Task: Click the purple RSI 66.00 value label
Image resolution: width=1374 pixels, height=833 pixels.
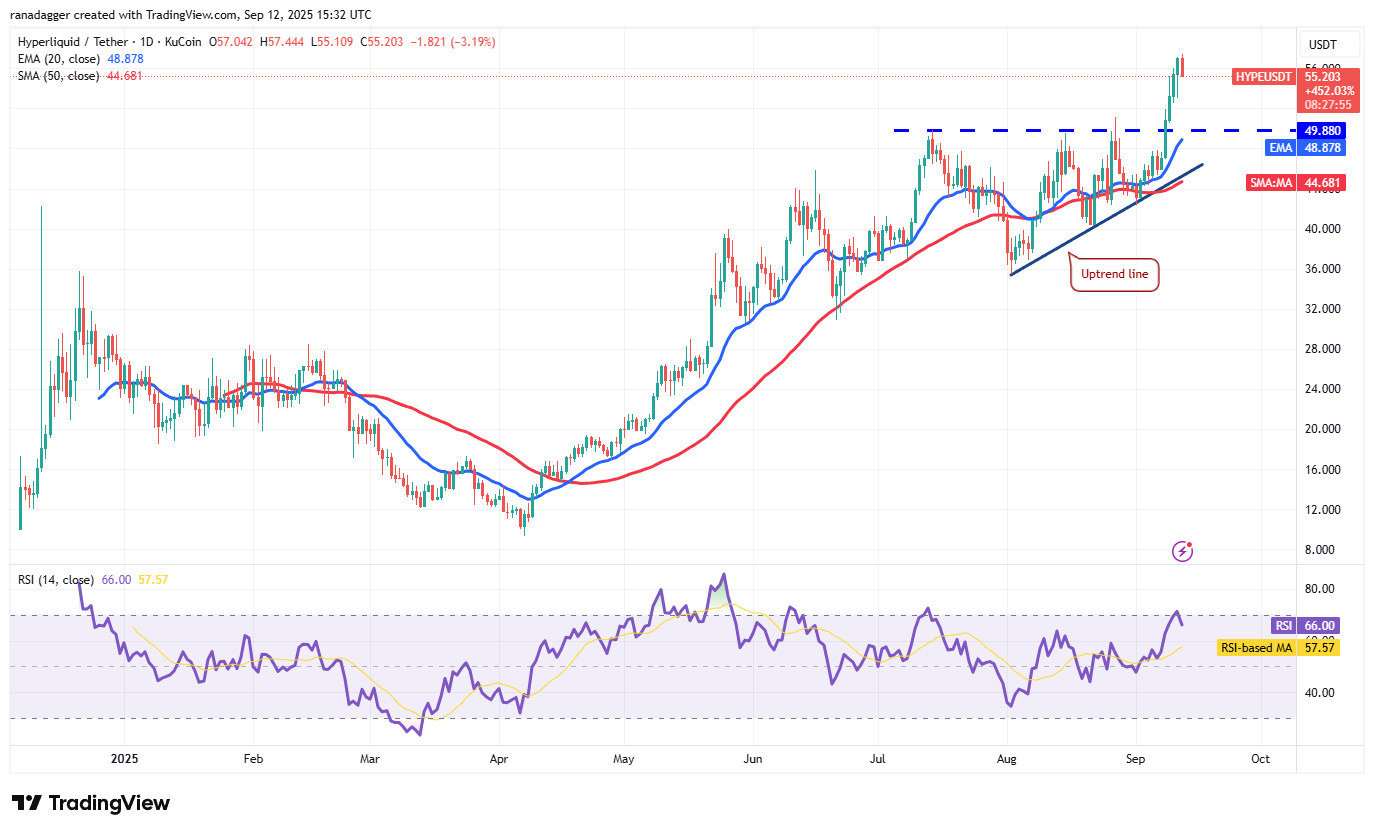Action: (x=1305, y=625)
